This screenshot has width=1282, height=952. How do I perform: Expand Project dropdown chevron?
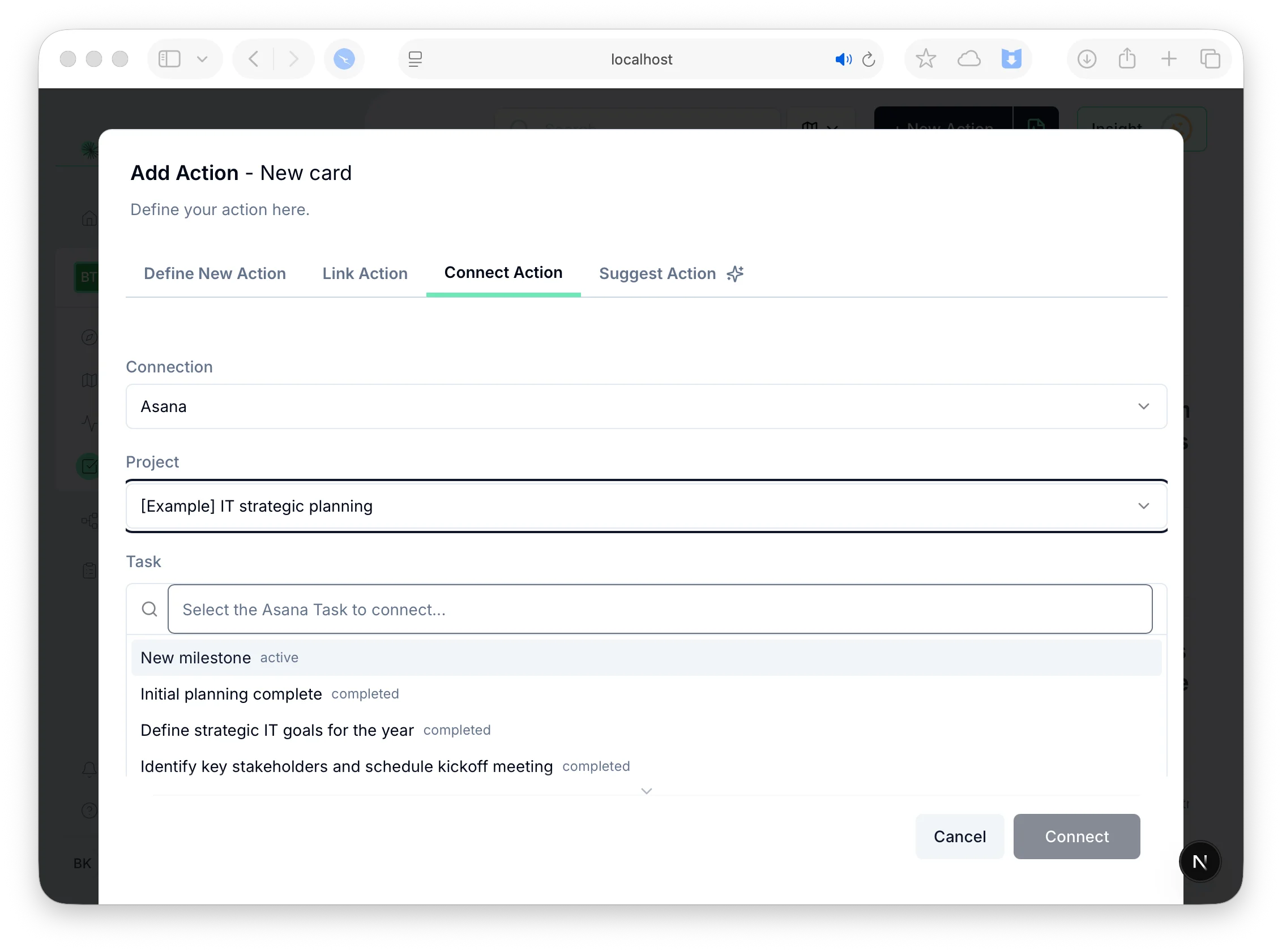pos(1144,506)
